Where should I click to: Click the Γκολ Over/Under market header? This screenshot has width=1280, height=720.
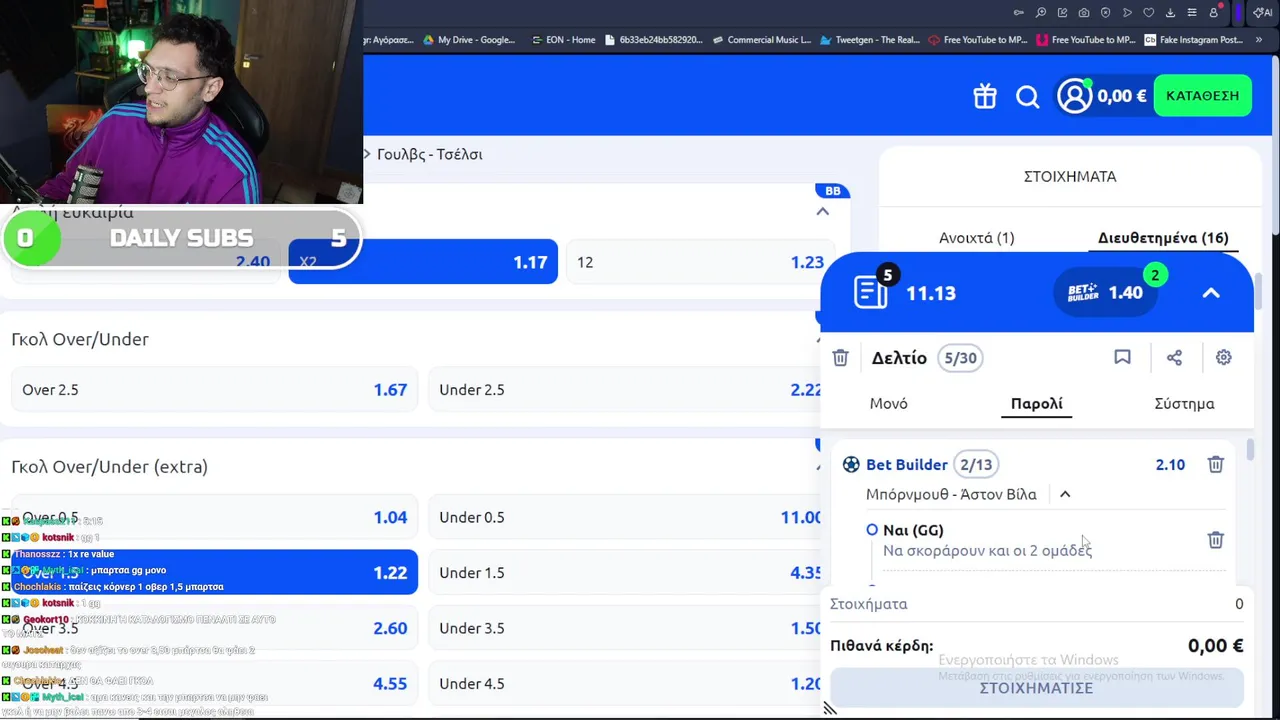pos(80,339)
